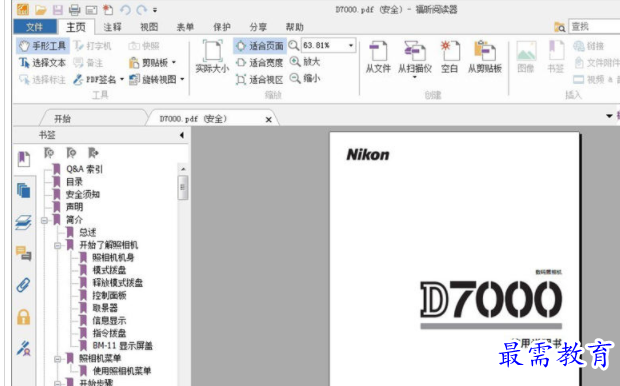Create PDF 从剪贴板 from clipboard
This screenshot has width=620, height=386.
(485, 57)
